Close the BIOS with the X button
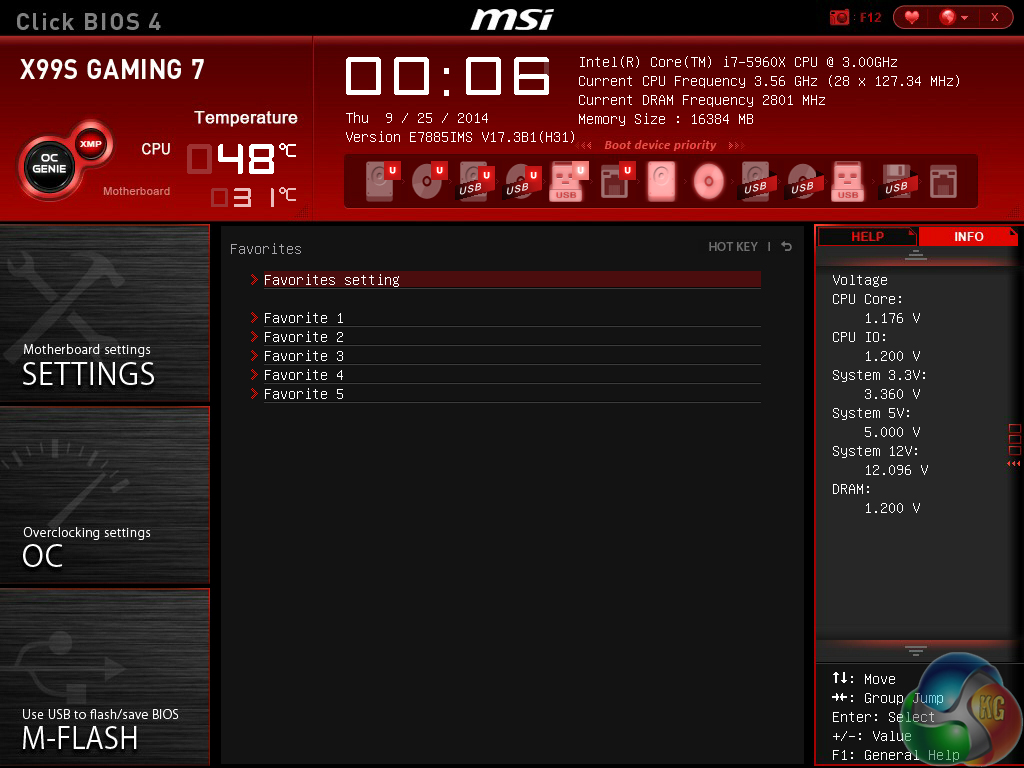 pyautogui.click(x=994, y=17)
